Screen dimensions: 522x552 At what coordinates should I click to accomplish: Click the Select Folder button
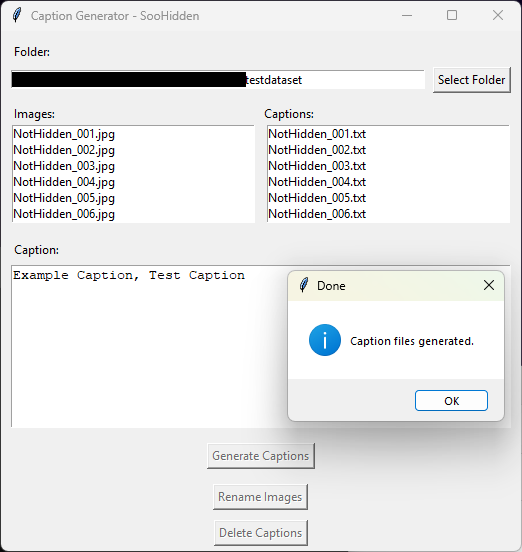472,80
